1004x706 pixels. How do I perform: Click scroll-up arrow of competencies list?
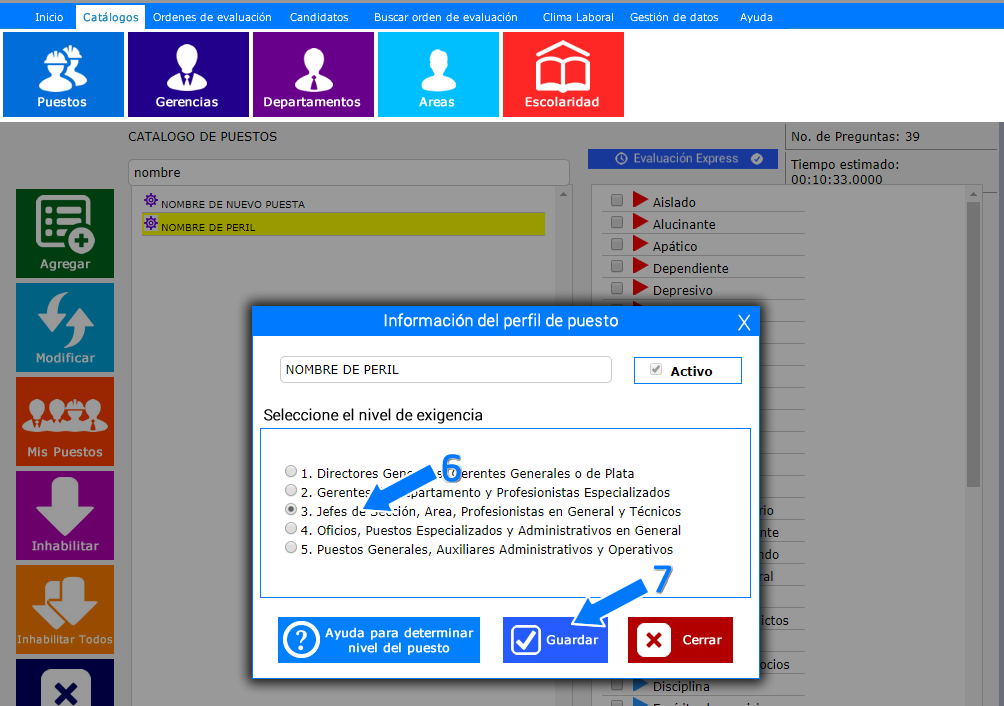[973, 194]
